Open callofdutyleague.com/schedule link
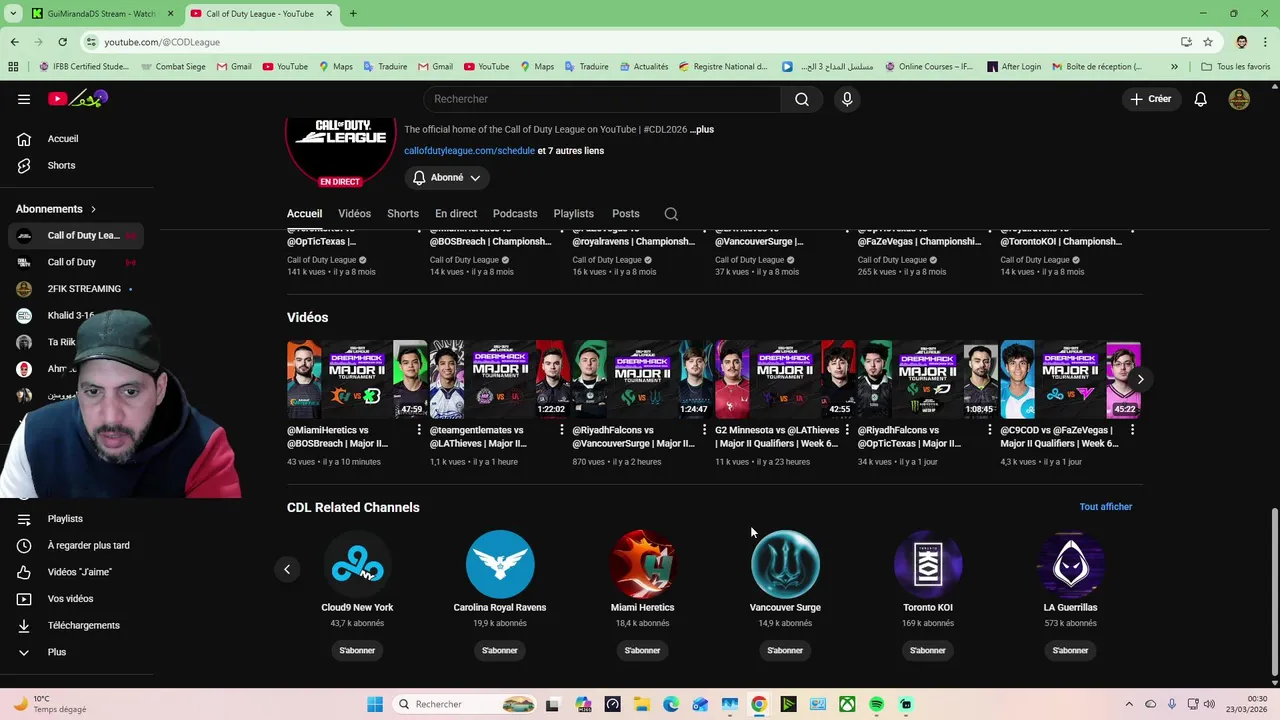Viewport: 1280px width, 720px height. (469, 151)
